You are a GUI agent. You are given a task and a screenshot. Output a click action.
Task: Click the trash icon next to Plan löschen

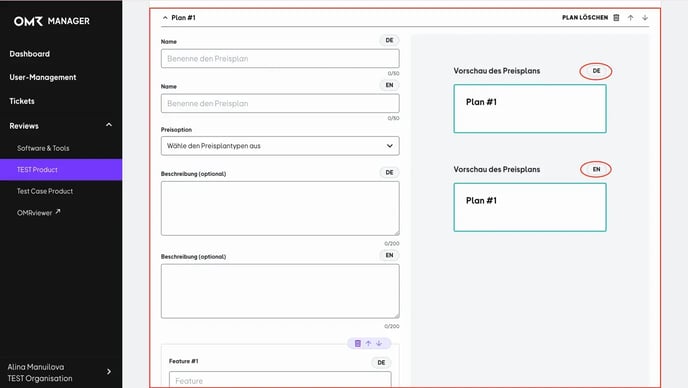click(616, 18)
